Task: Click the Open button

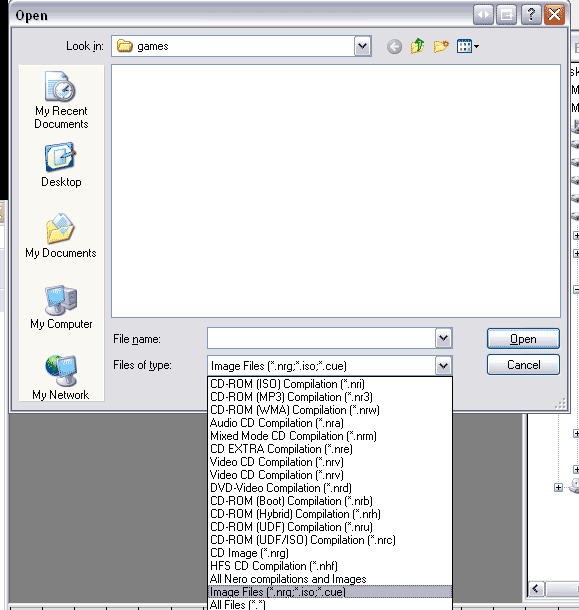Action: coord(523,339)
